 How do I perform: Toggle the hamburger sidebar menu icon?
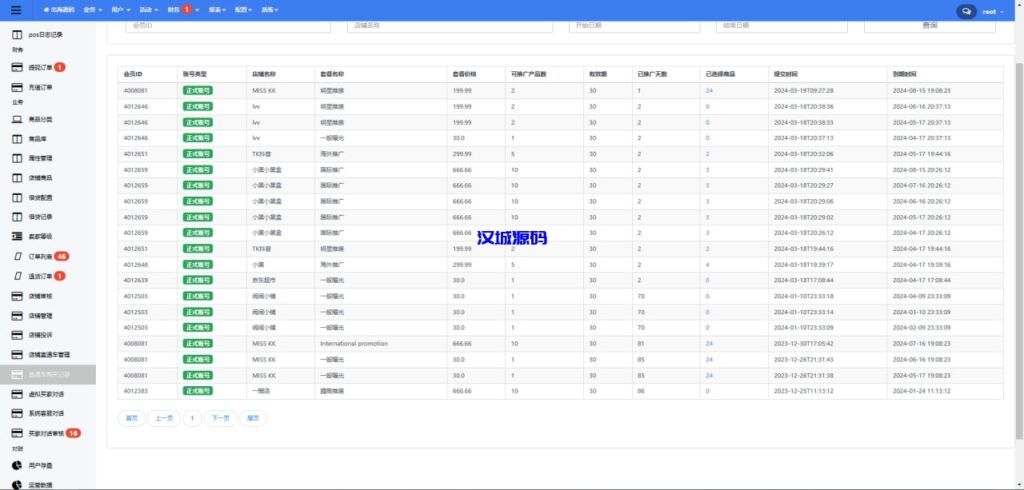[16, 10]
